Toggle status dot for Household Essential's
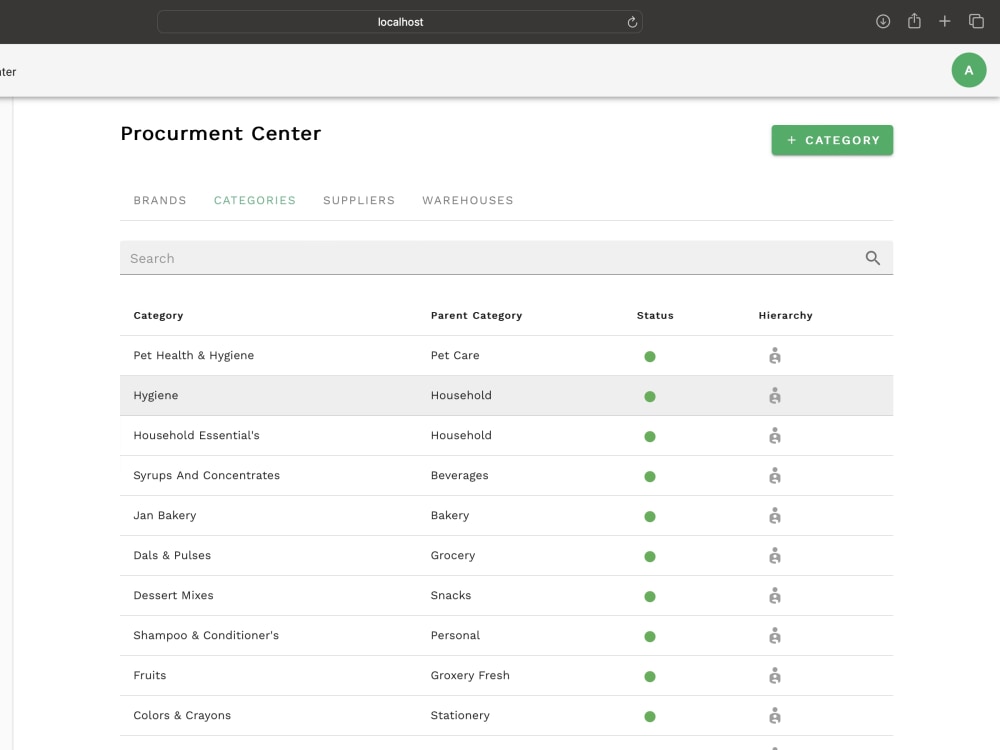This screenshot has height=750, width=1000. [650, 437]
